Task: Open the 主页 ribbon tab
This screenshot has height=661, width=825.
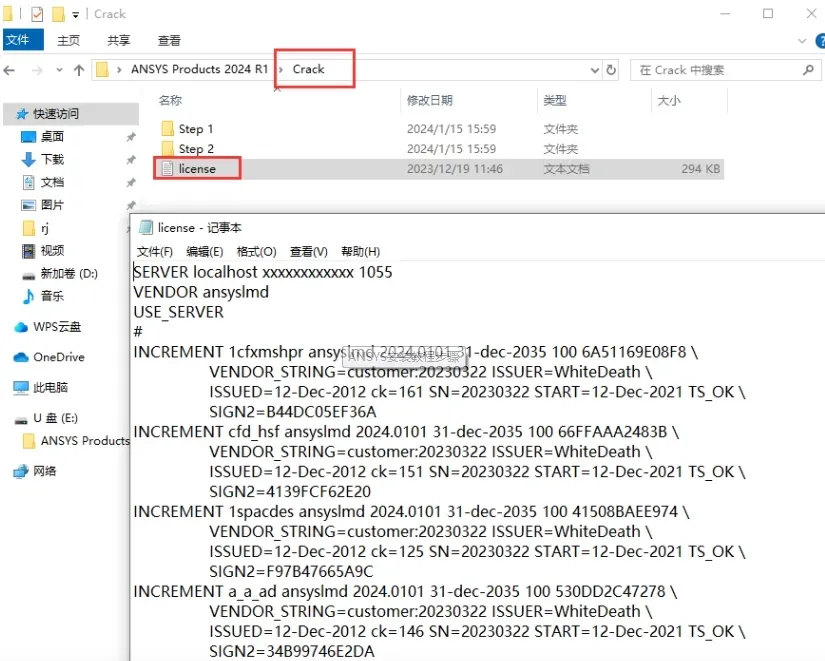Action: pyautogui.click(x=68, y=40)
